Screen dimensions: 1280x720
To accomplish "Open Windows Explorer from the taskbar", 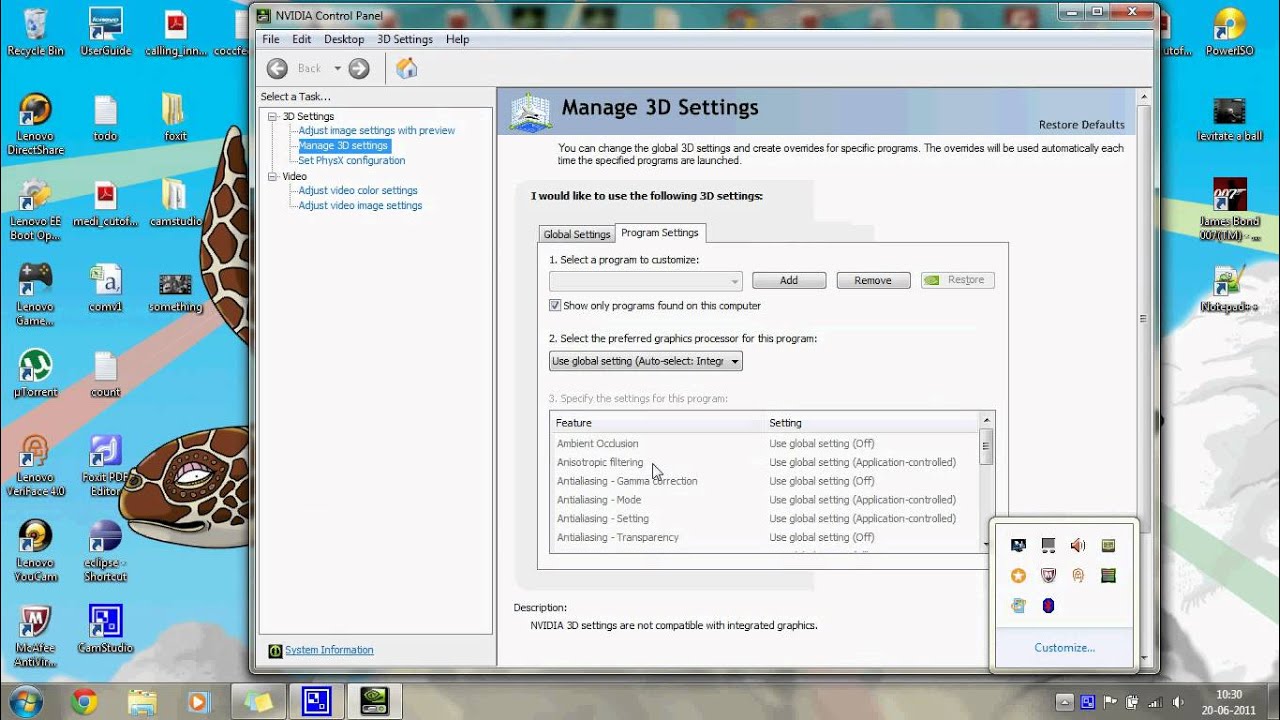I will (142, 702).
